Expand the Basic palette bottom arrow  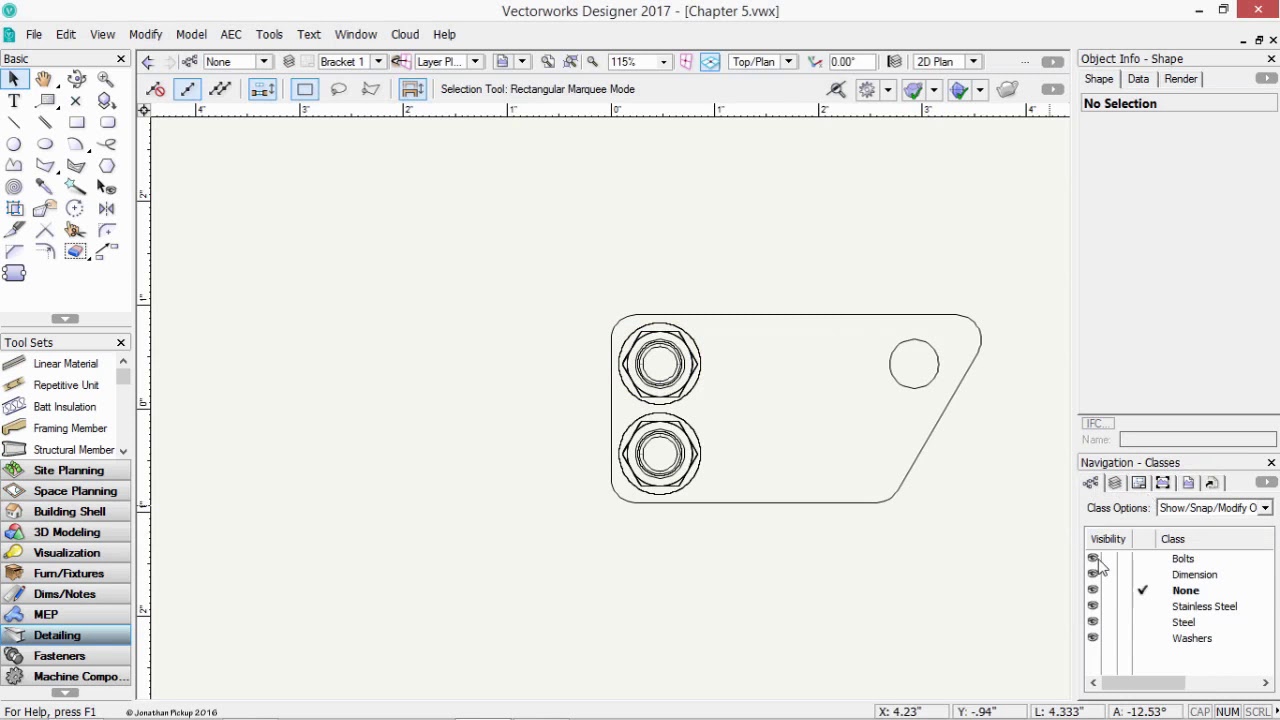coord(65,319)
